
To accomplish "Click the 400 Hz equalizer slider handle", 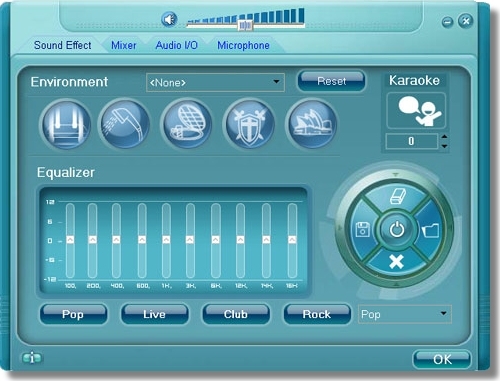I will click(x=116, y=240).
